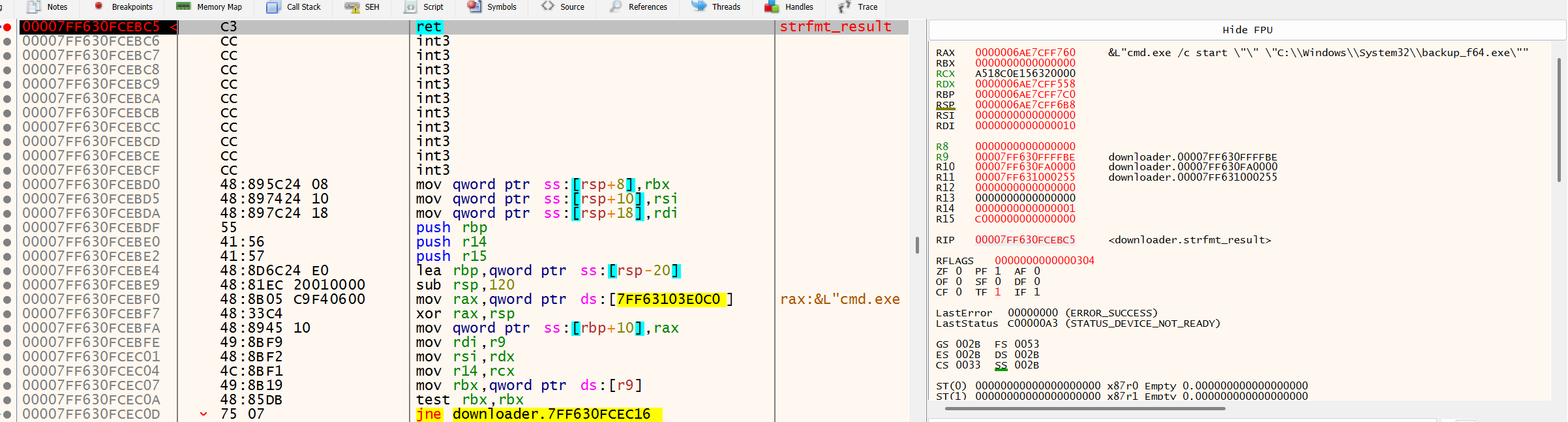Open the SEH tab icon
Screen dimensions: 1568x422
point(352,7)
